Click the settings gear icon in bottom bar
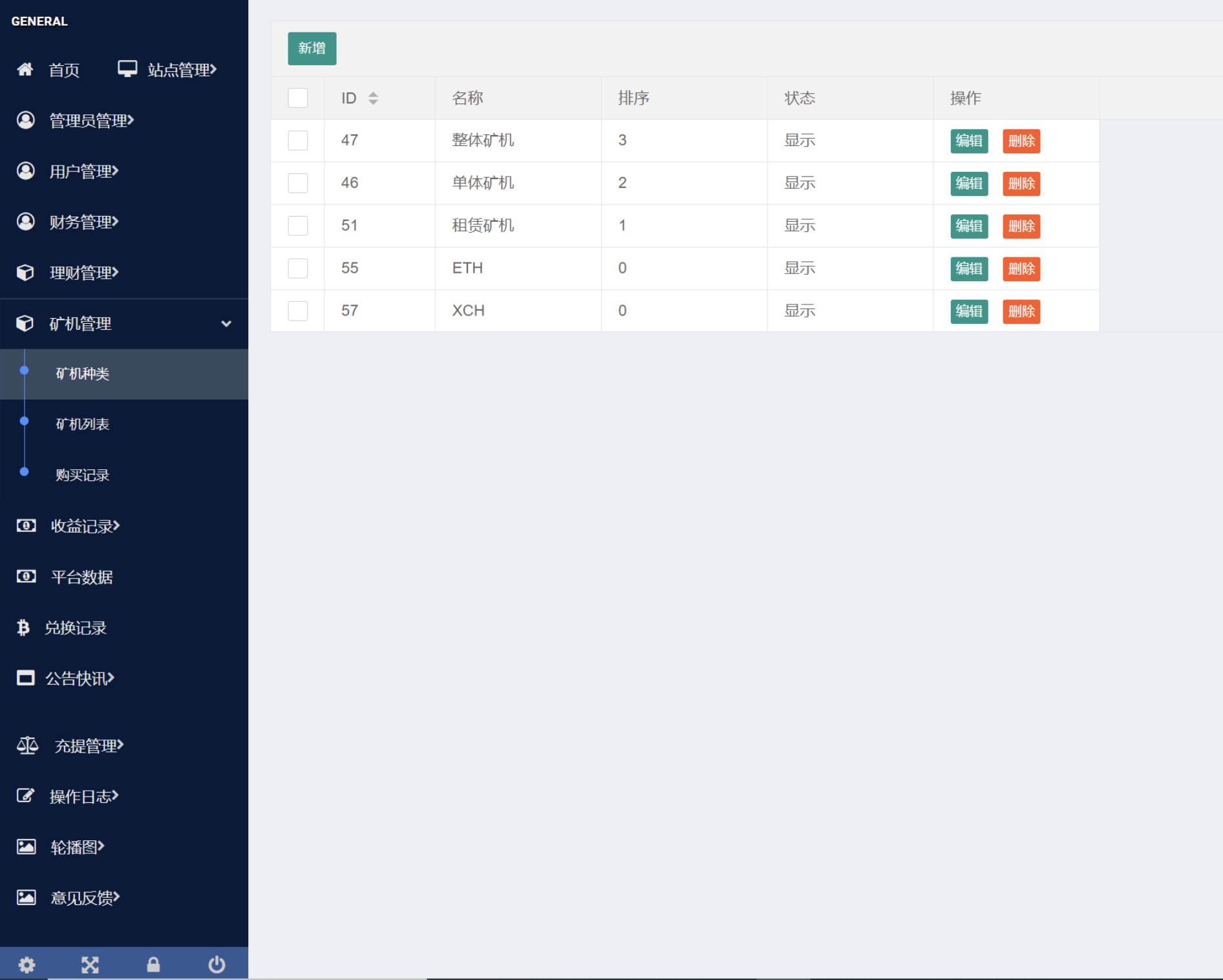 pyautogui.click(x=27, y=964)
